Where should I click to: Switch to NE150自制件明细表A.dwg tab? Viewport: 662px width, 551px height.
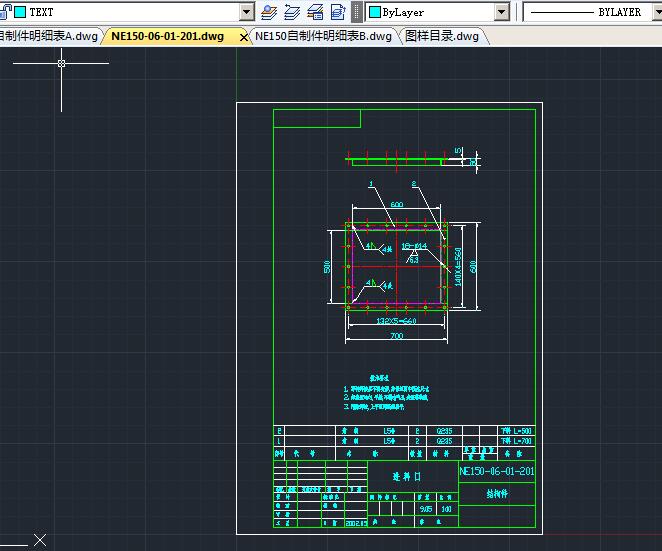click(x=48, y=36)
